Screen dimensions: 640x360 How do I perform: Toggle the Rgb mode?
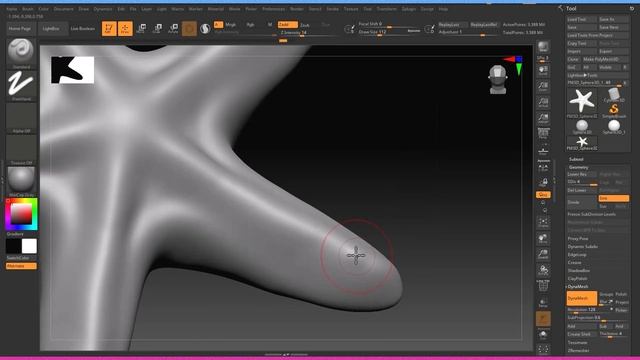250,24
